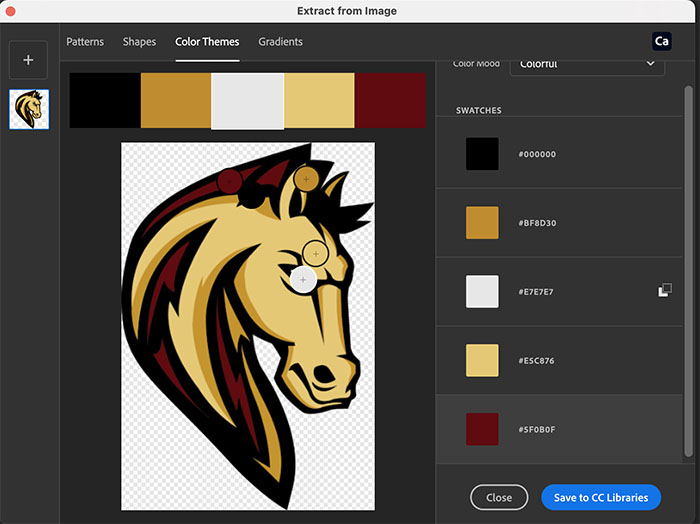The image size is (700, 524).
Task: Select the dark red color picker circle on horse mane
Action: click(229, 181)
